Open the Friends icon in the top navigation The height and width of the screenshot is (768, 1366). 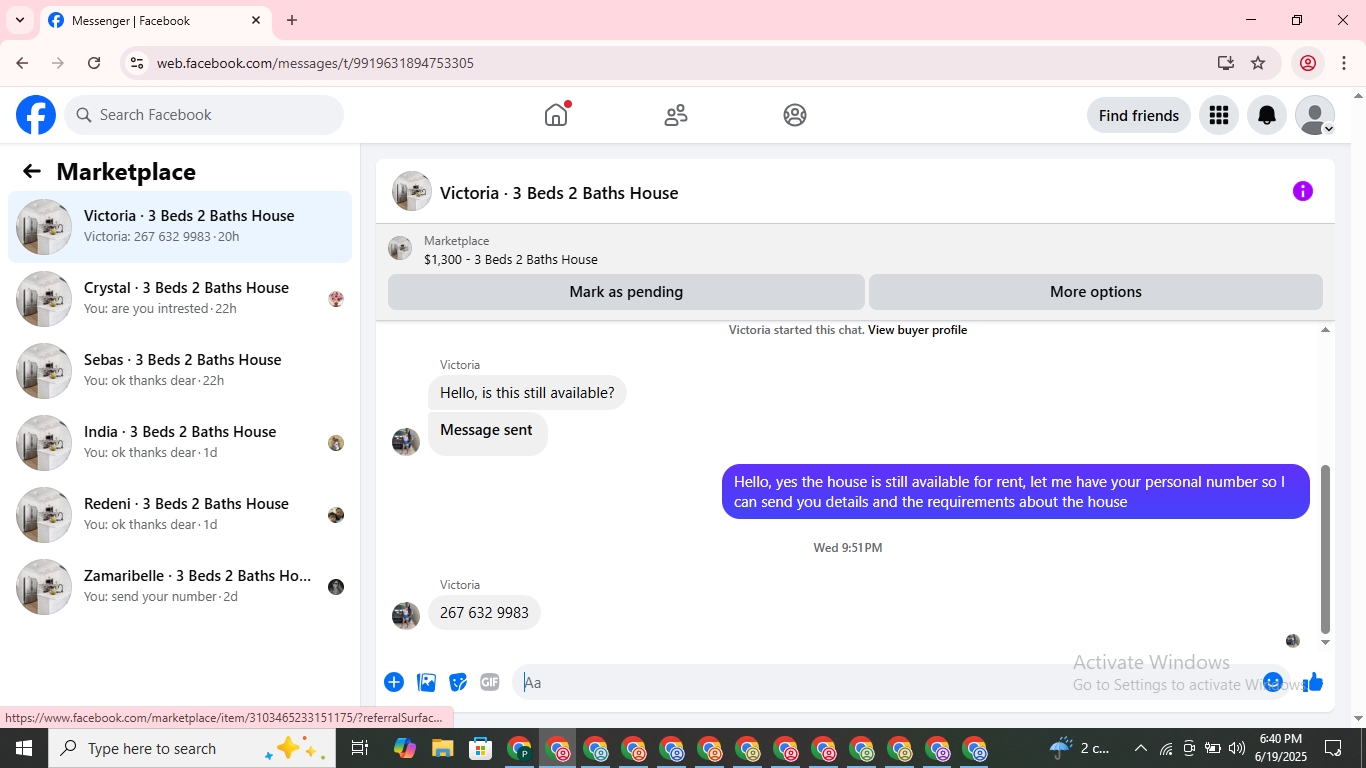[676, 115]
